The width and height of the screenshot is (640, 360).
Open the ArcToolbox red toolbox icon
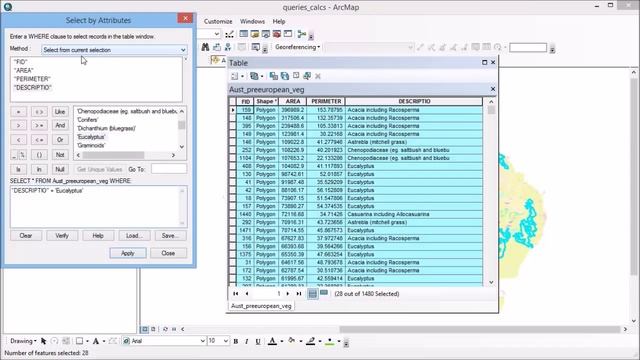point(277,34)
